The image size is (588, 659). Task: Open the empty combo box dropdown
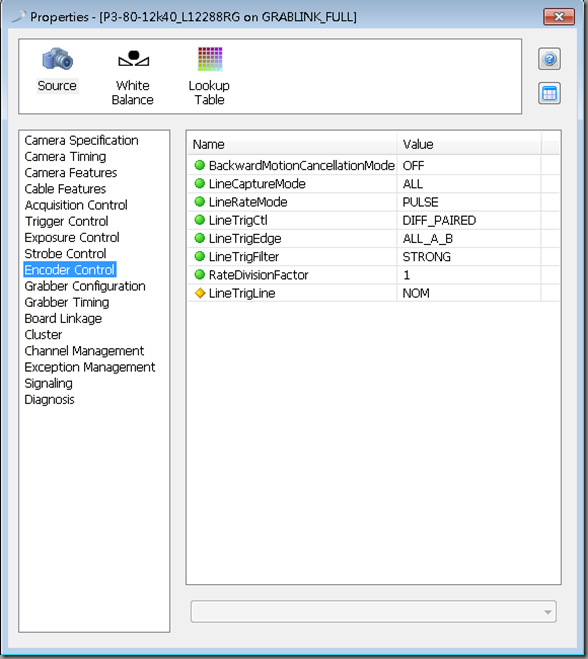click(x=374, y=612)
